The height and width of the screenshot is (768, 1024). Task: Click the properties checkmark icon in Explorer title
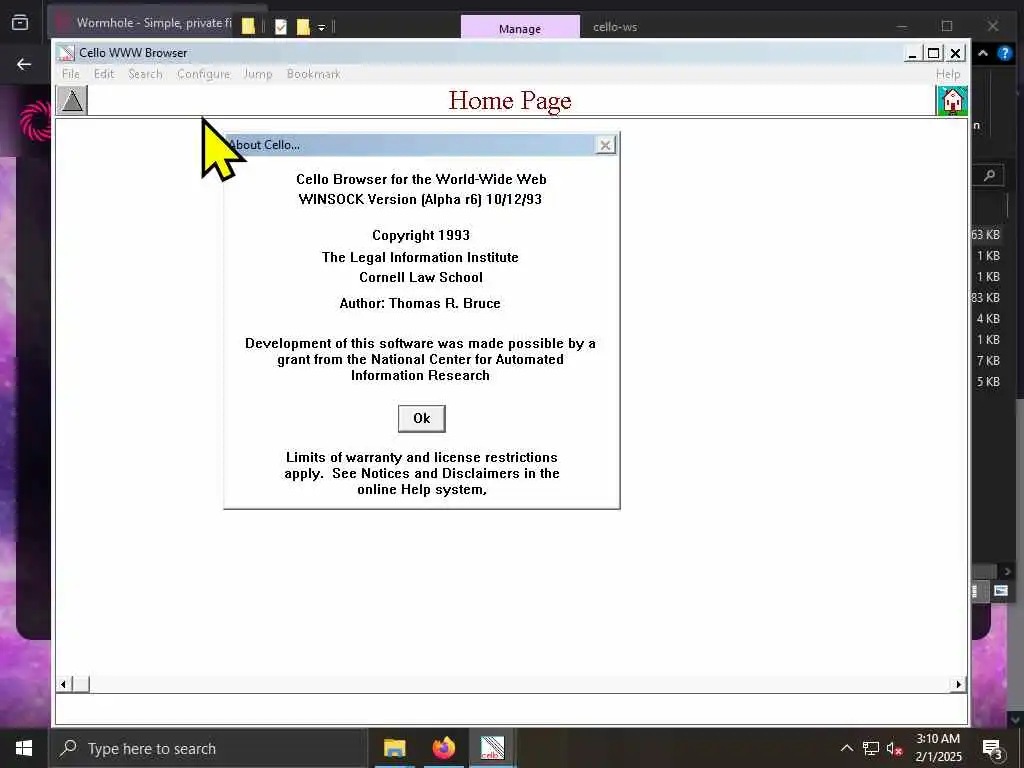tap(281, 27)
